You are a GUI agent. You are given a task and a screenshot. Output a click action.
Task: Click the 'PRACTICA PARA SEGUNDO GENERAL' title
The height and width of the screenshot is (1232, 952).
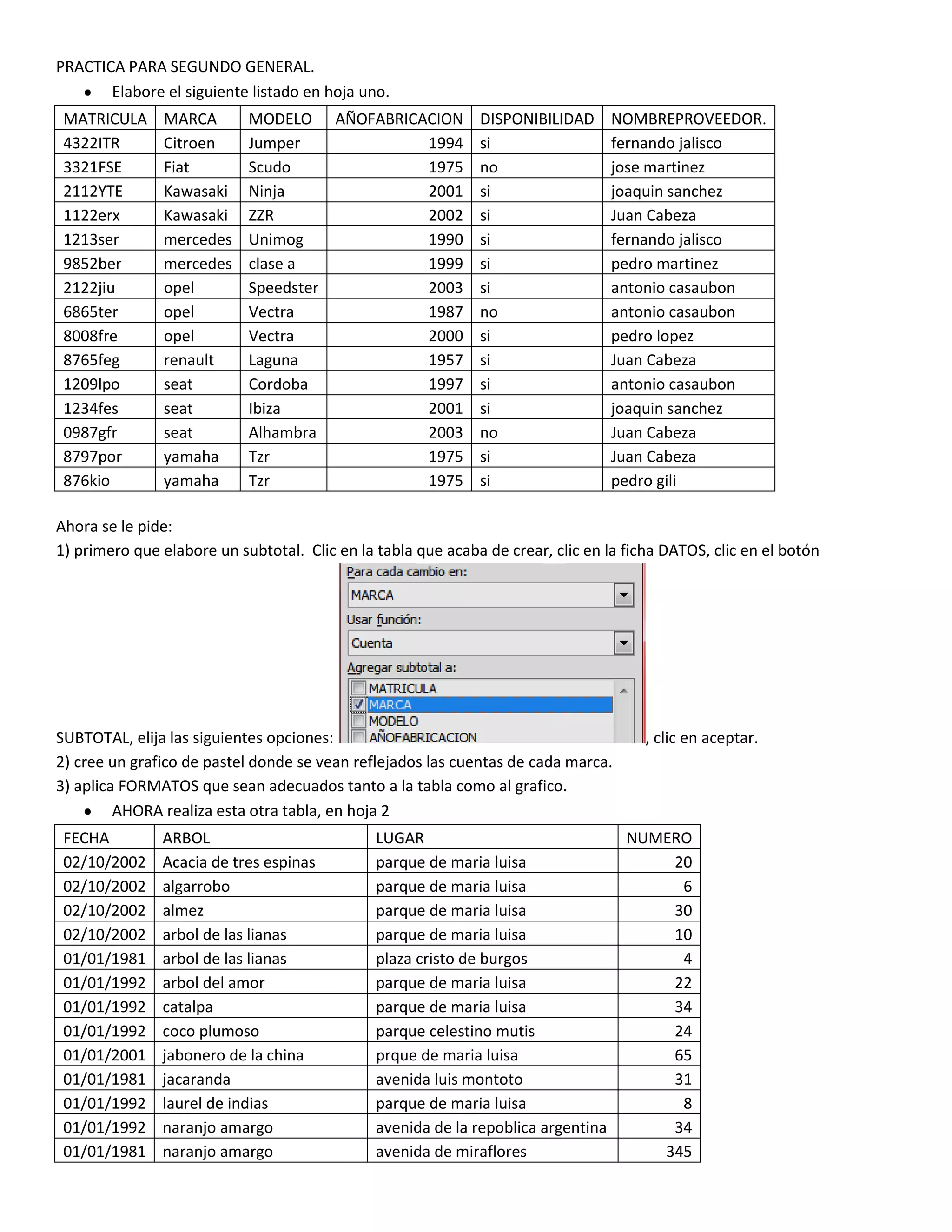185,66
